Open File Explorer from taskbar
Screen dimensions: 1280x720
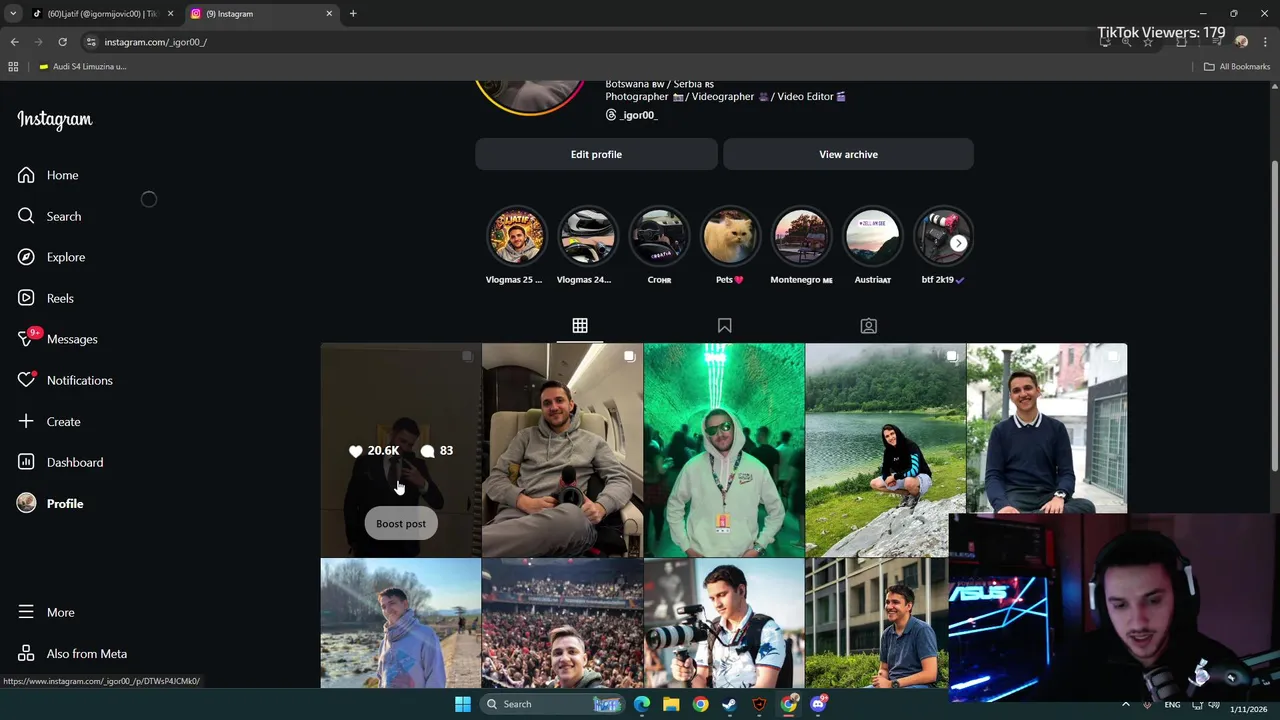tap(671, 704)
